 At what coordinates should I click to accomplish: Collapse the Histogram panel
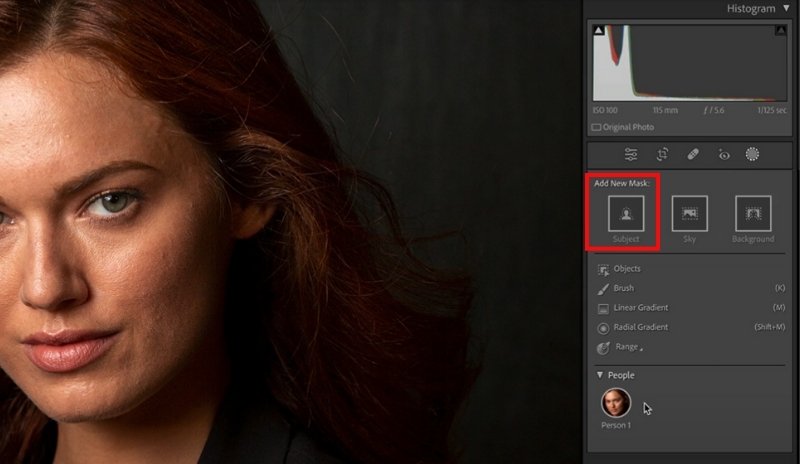pos(786,8)
